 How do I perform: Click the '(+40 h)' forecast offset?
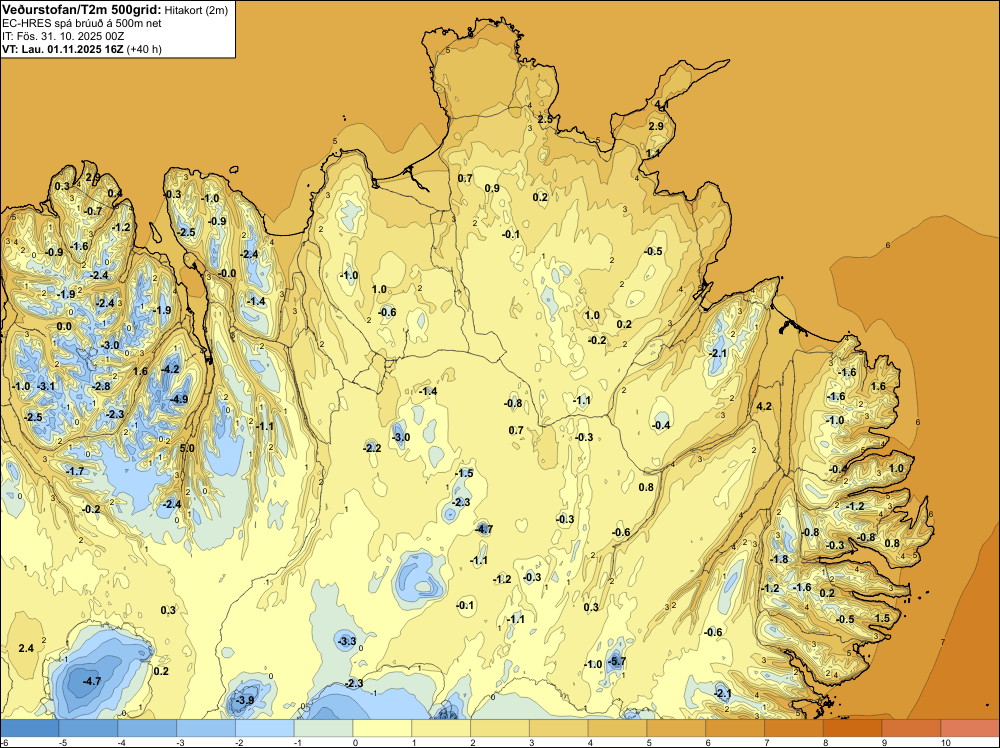point(144,49)
